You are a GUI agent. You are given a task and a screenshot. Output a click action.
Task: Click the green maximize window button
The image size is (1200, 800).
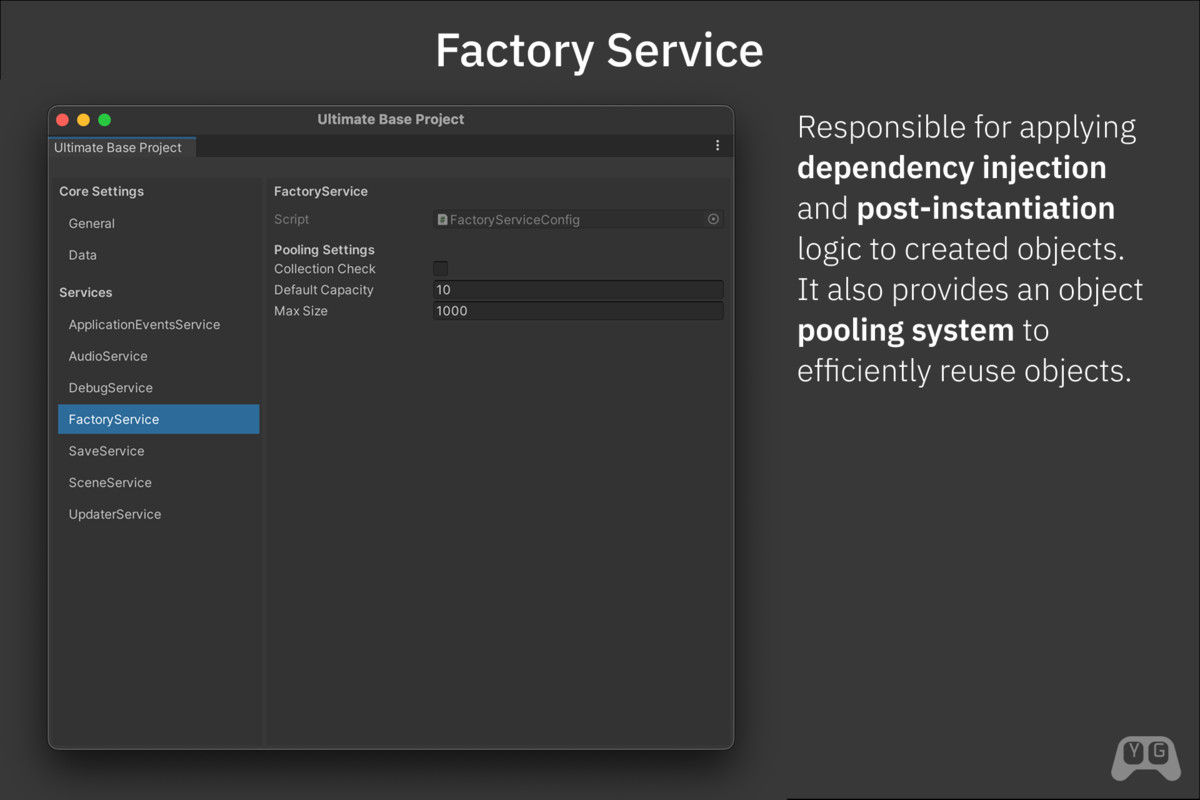[104, 120]
